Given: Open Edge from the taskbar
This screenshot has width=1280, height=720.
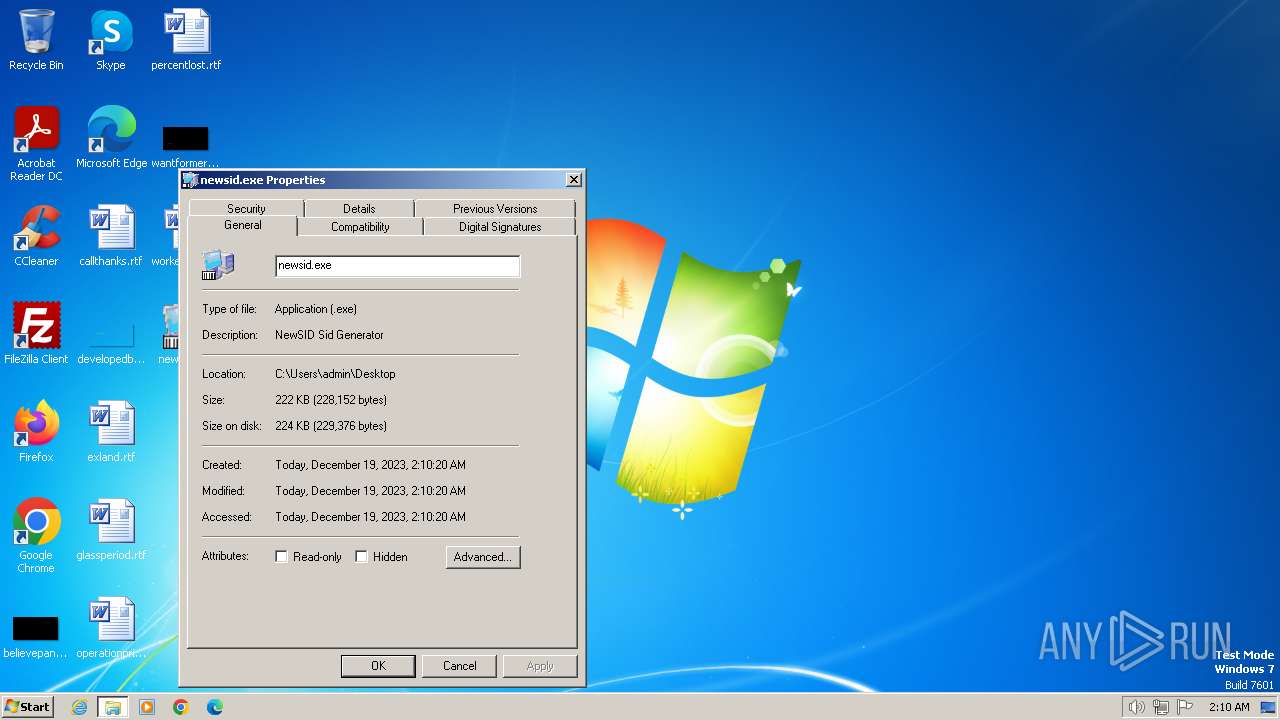Looking at the screenshot, I should coord(215,707).
